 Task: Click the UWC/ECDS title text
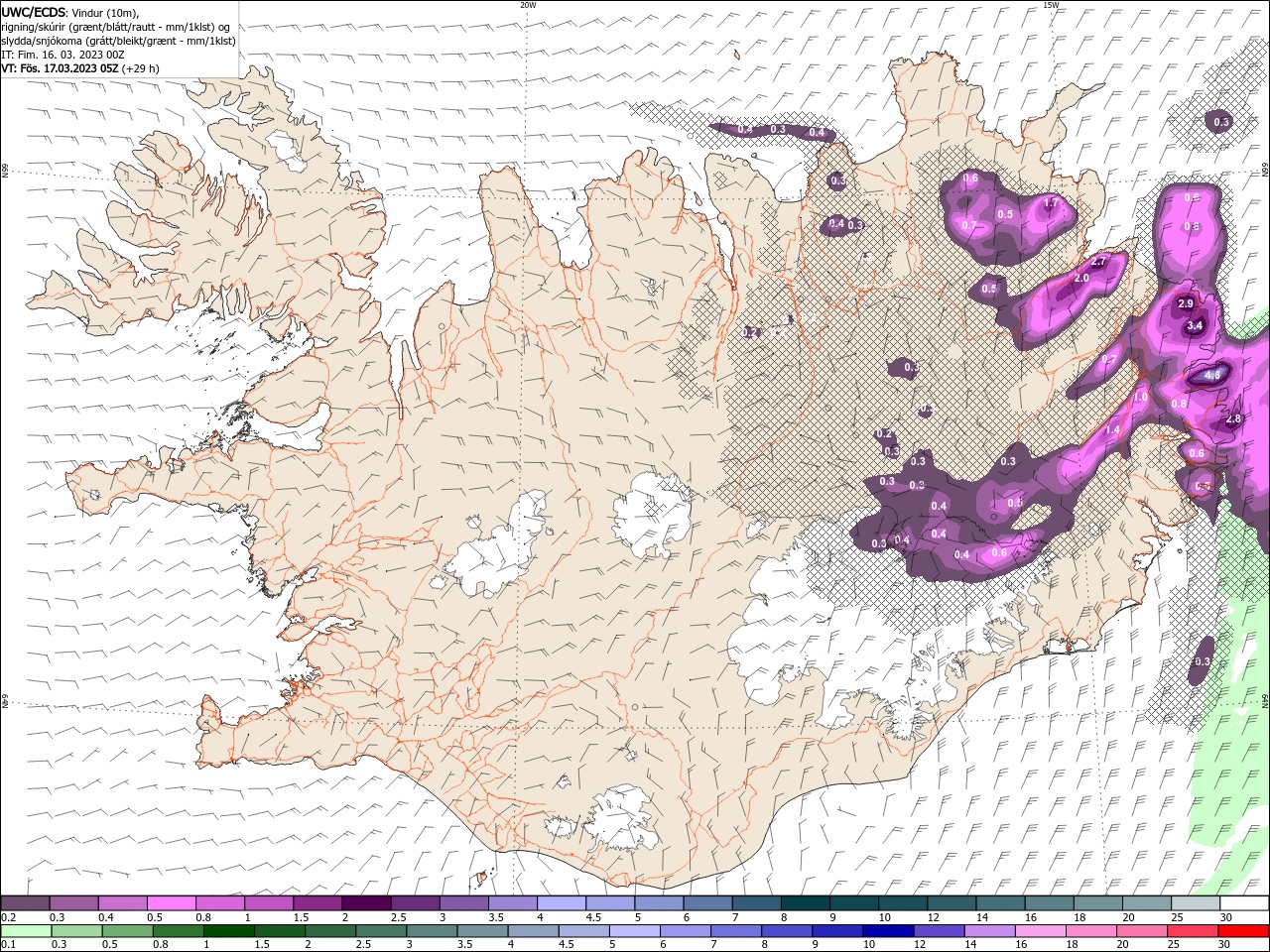34,12
